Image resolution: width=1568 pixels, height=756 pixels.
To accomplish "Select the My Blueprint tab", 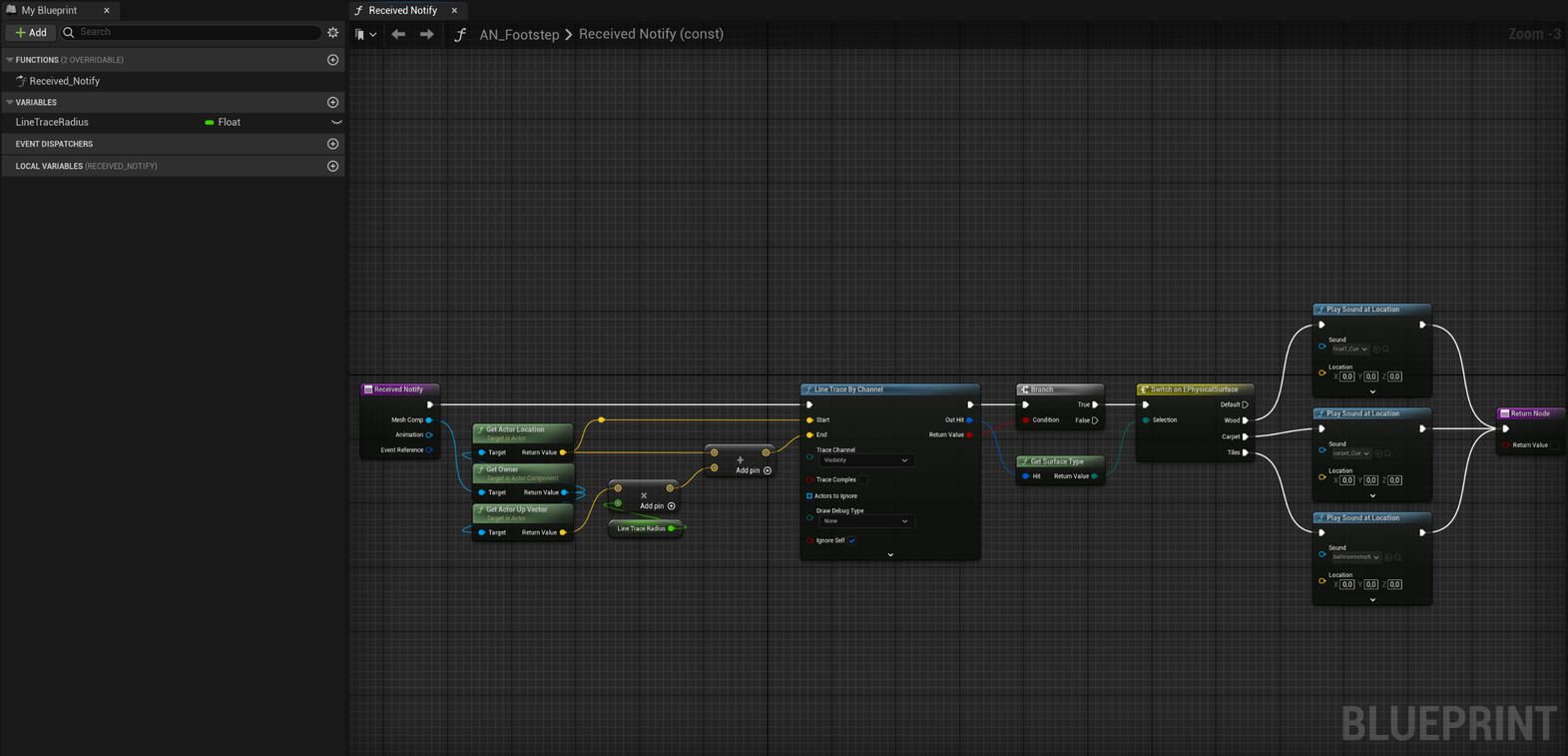I will [49, 10].
